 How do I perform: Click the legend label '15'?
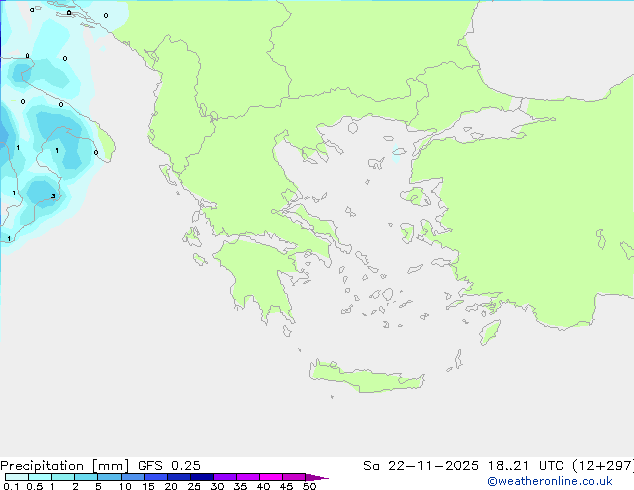coord(148,486)
